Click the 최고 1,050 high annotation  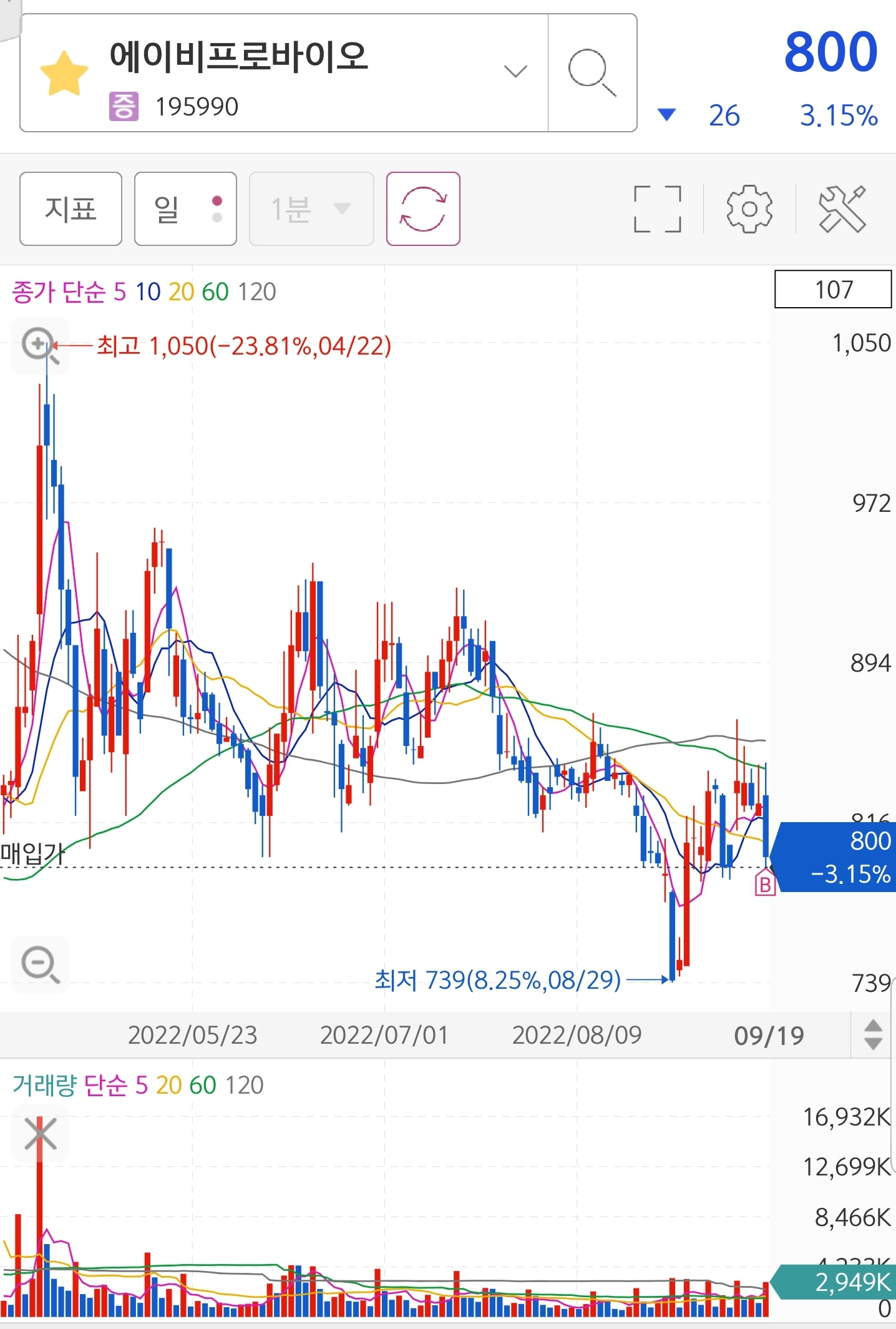point(244,345)
